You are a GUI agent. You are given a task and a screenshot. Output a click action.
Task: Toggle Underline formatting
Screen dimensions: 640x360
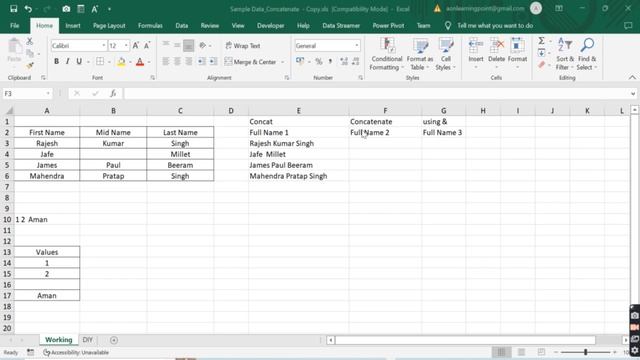pos(79,62)
